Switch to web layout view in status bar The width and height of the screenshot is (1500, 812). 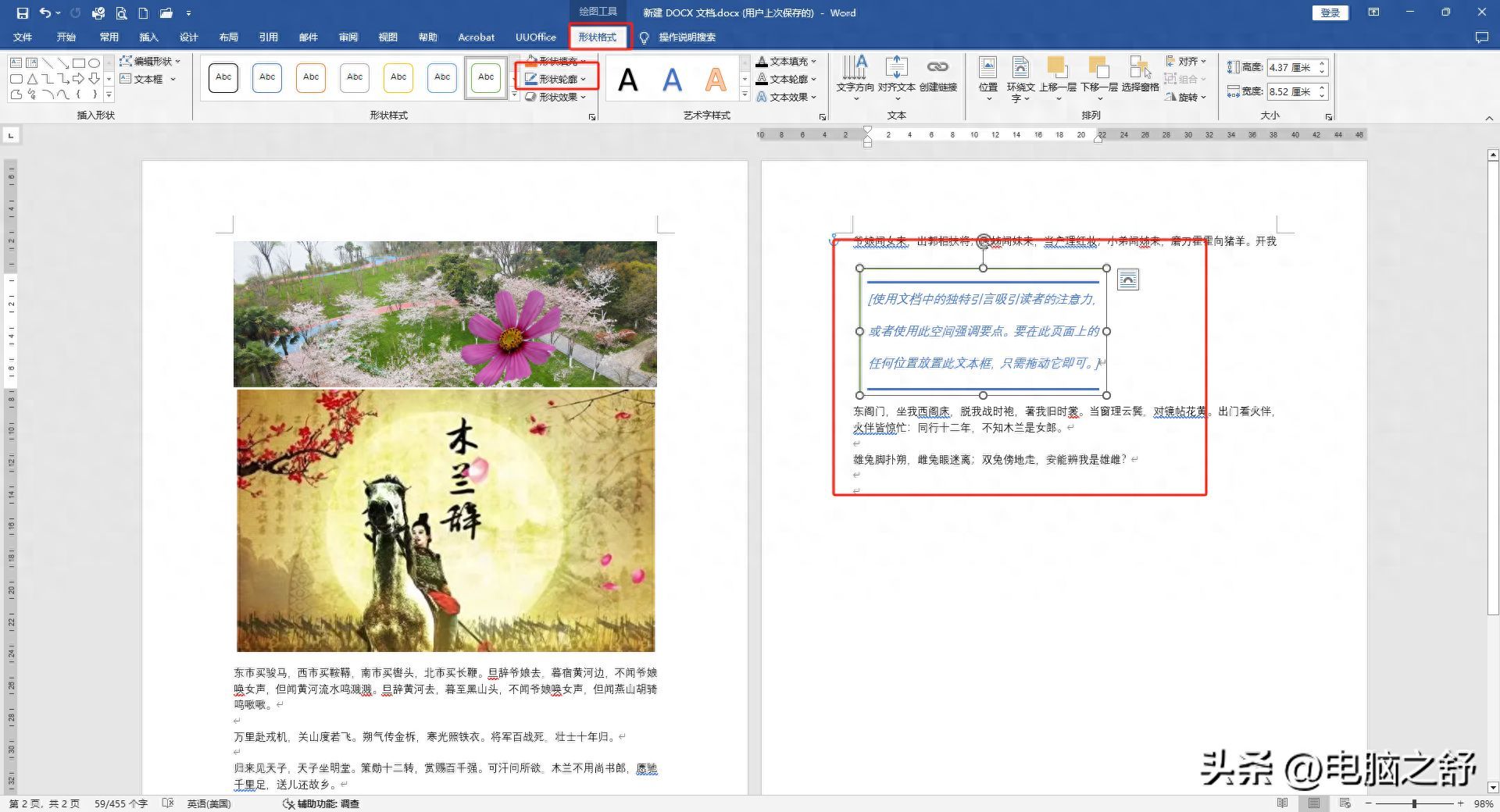point(1345,803)
